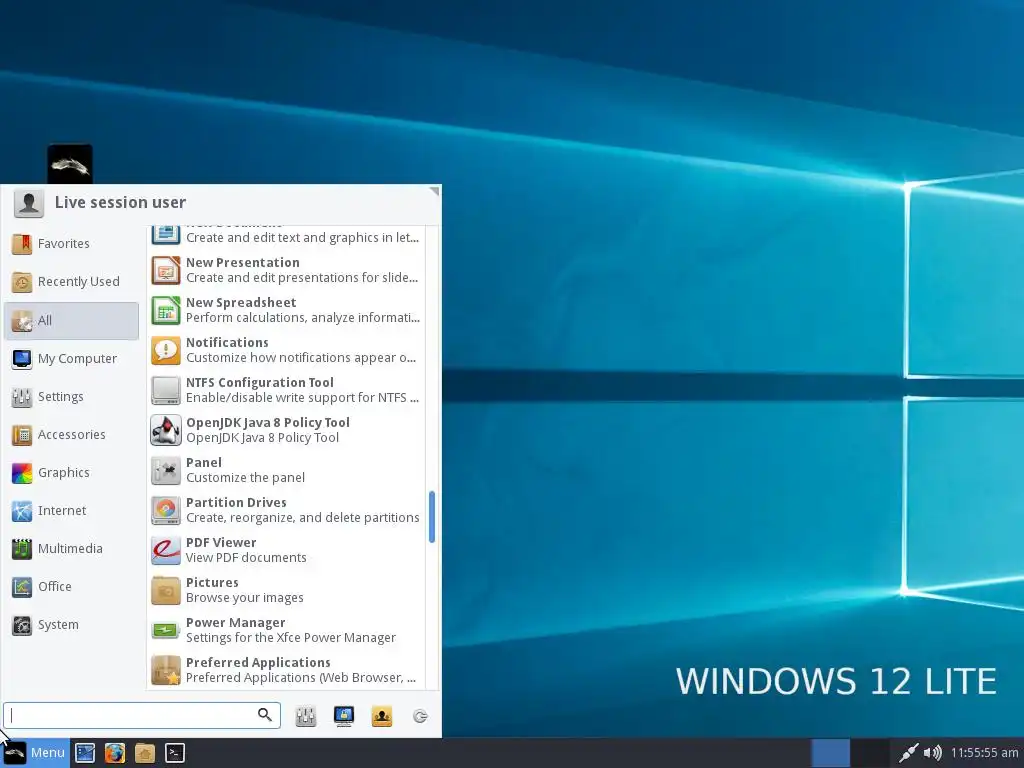Click the Multimedia category icon
The width and height of the screenshot is (1024, 768).
coord(22,549)
